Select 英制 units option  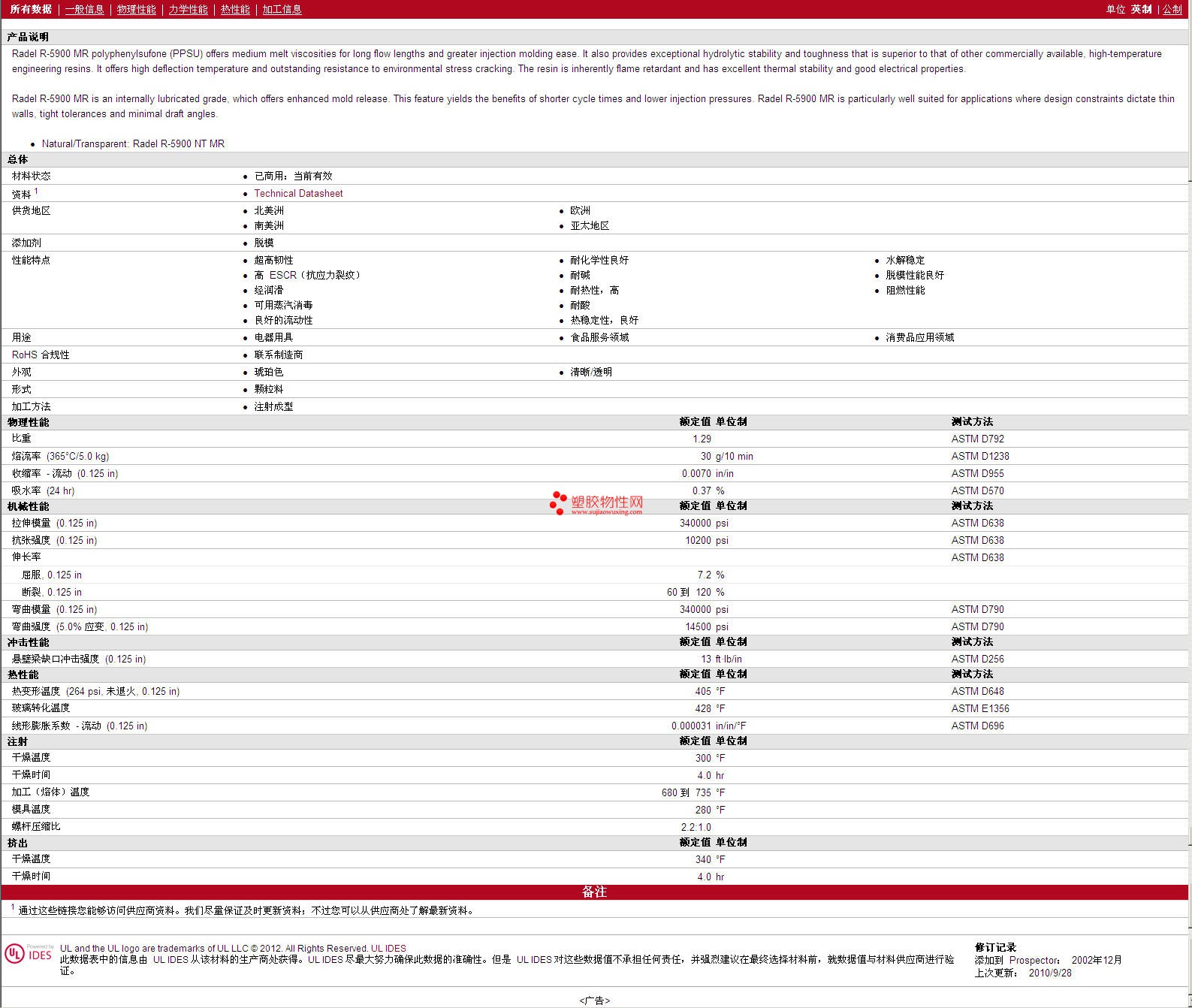(1141, 9)
